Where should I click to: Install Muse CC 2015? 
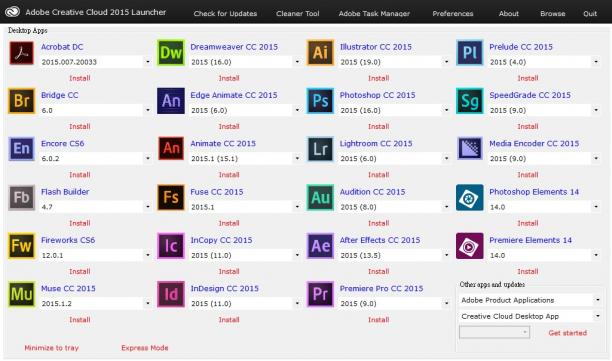click(x=80, y=320)
